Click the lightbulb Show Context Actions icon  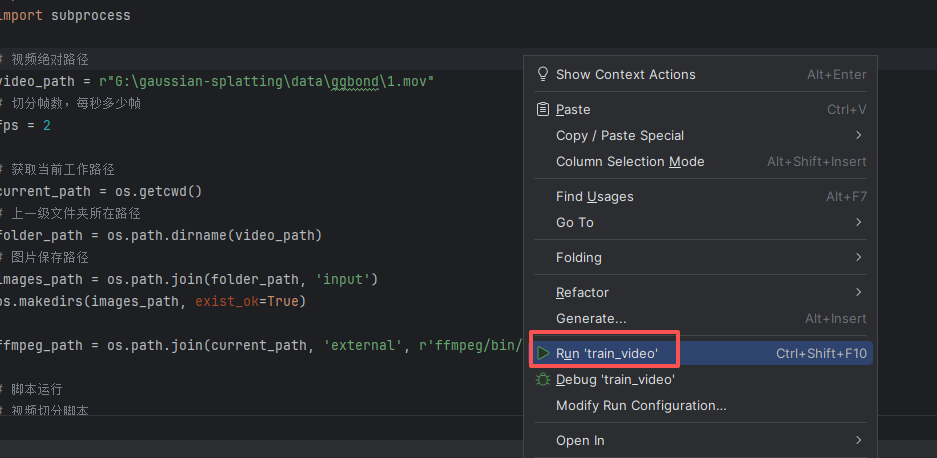click(x=543, y=74)
